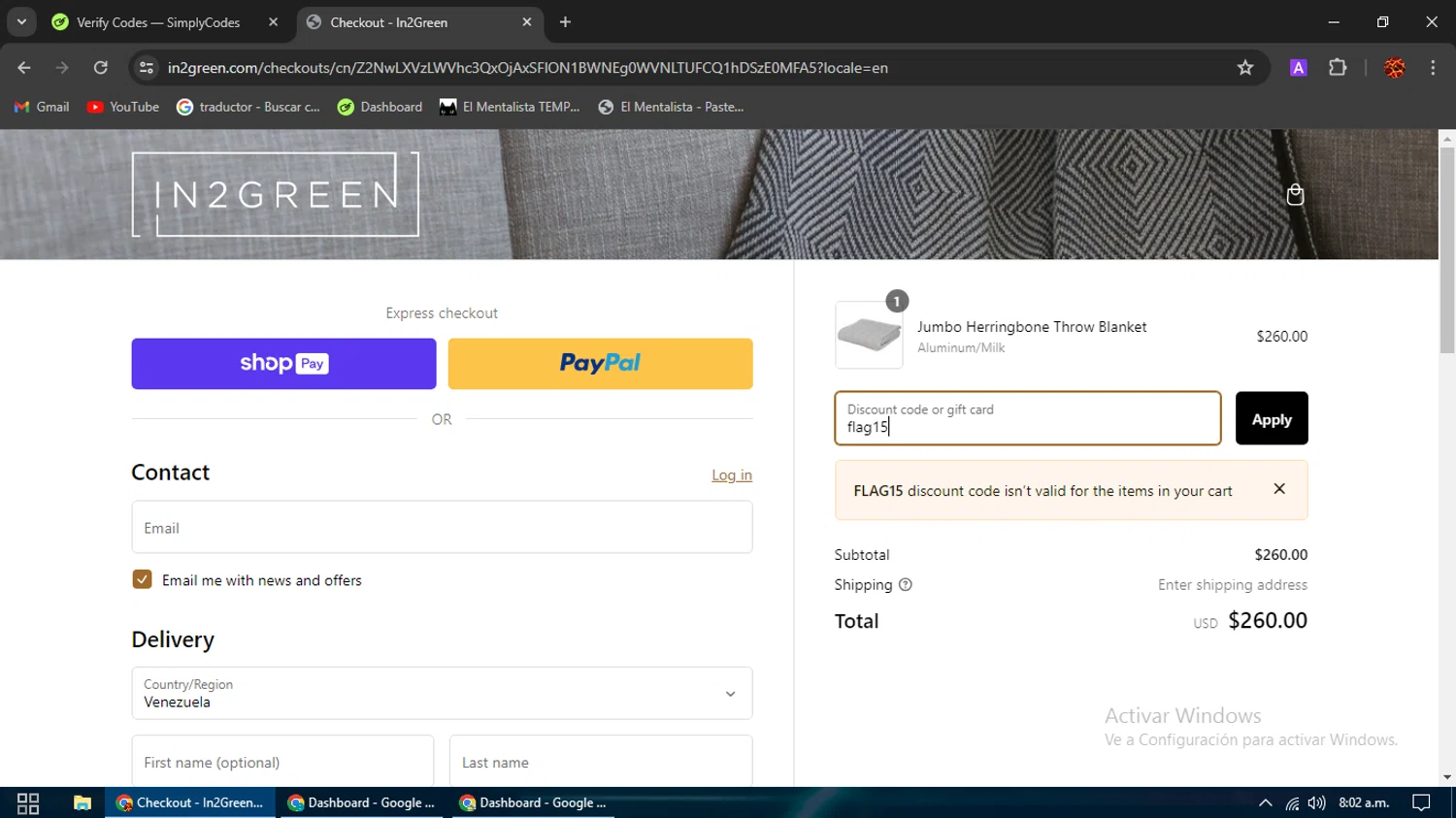Click the Jumbo Herringbone Throw Blanket thumbnail
This screenshot has height=818, width=1456.
pyautogui.click(x=869, y=336)
